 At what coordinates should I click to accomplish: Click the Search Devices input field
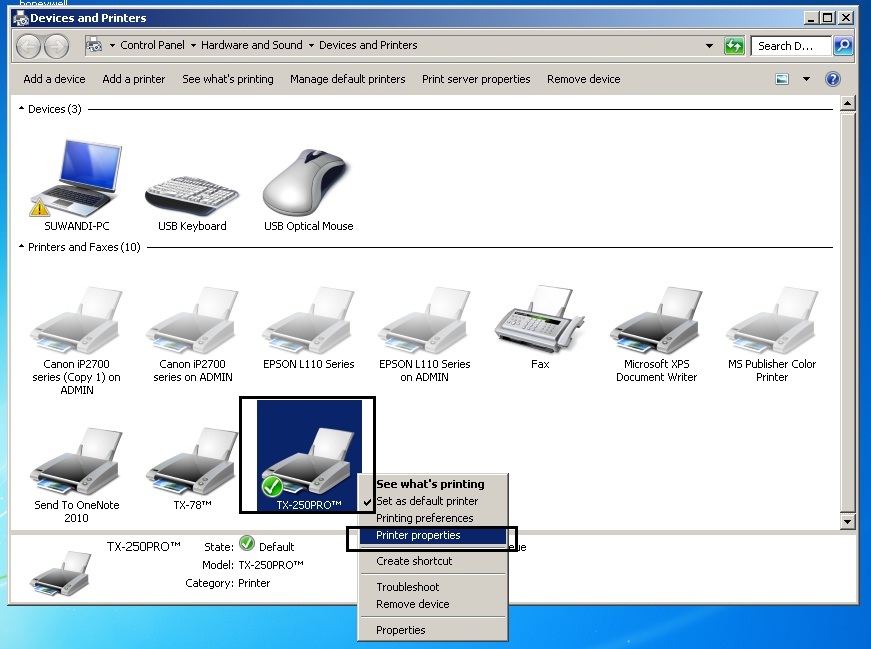(x=791, y=46)
